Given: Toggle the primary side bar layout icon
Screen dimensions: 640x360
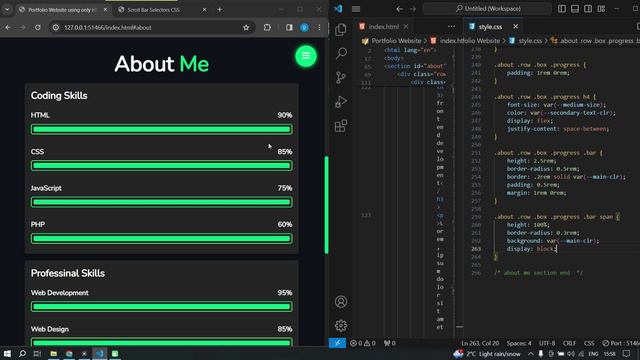Looking at the screenshot, I should 562,9.
